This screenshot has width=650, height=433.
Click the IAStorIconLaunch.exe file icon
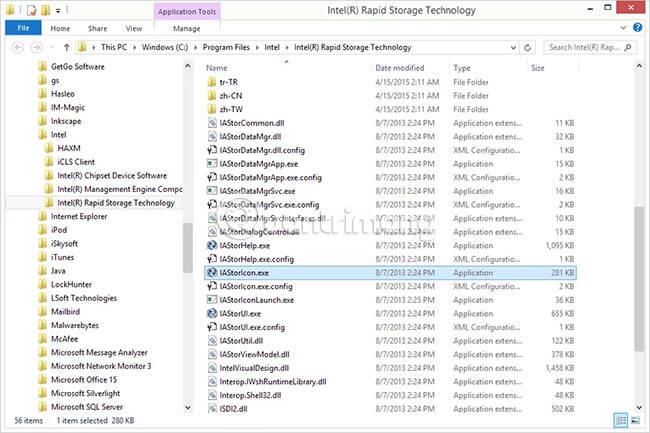(x=212, y=300)
